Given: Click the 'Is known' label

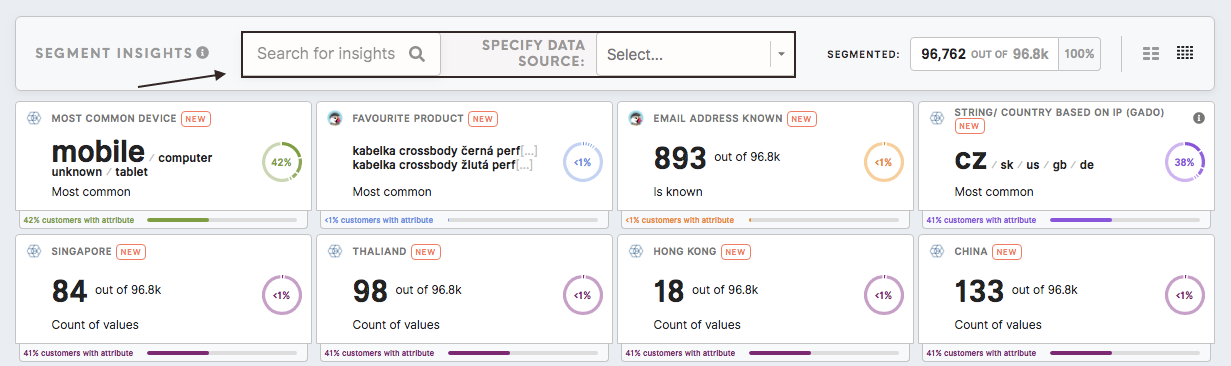Looking at the screenshot, I should (678, 191).
